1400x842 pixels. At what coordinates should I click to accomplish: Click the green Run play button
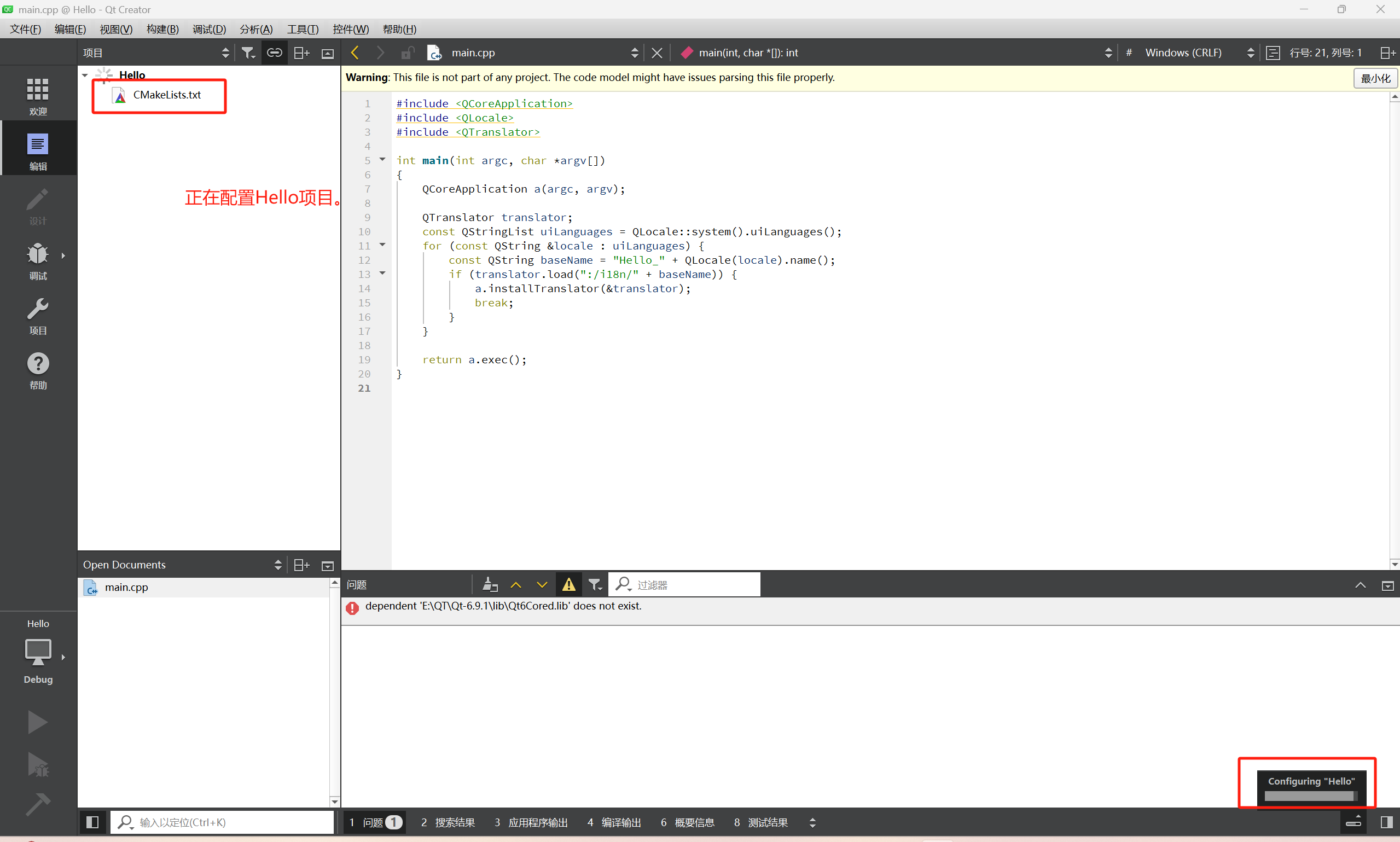(37, 722)
